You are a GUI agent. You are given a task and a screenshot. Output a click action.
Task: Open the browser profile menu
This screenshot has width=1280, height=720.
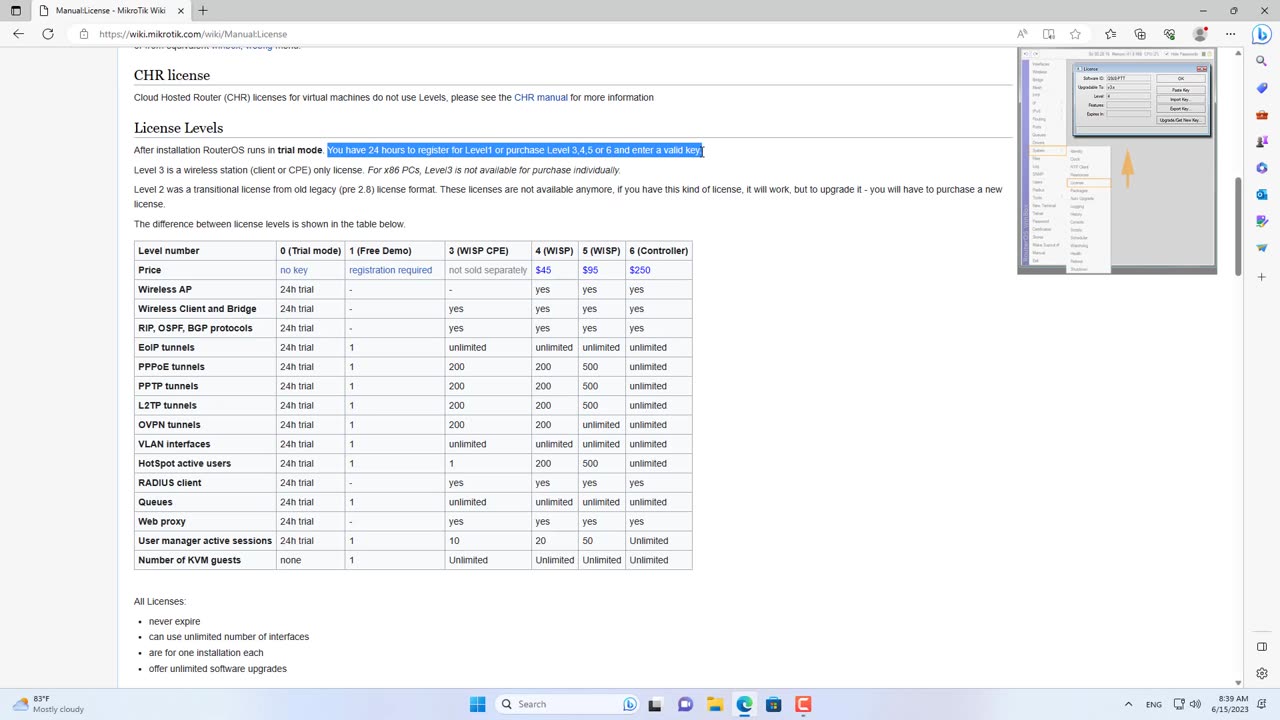pyautogui.click(x=1200, y=34)
